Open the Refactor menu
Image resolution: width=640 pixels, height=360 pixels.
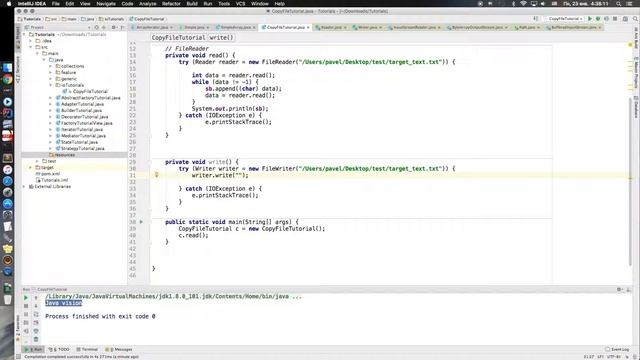coord(171,4)
